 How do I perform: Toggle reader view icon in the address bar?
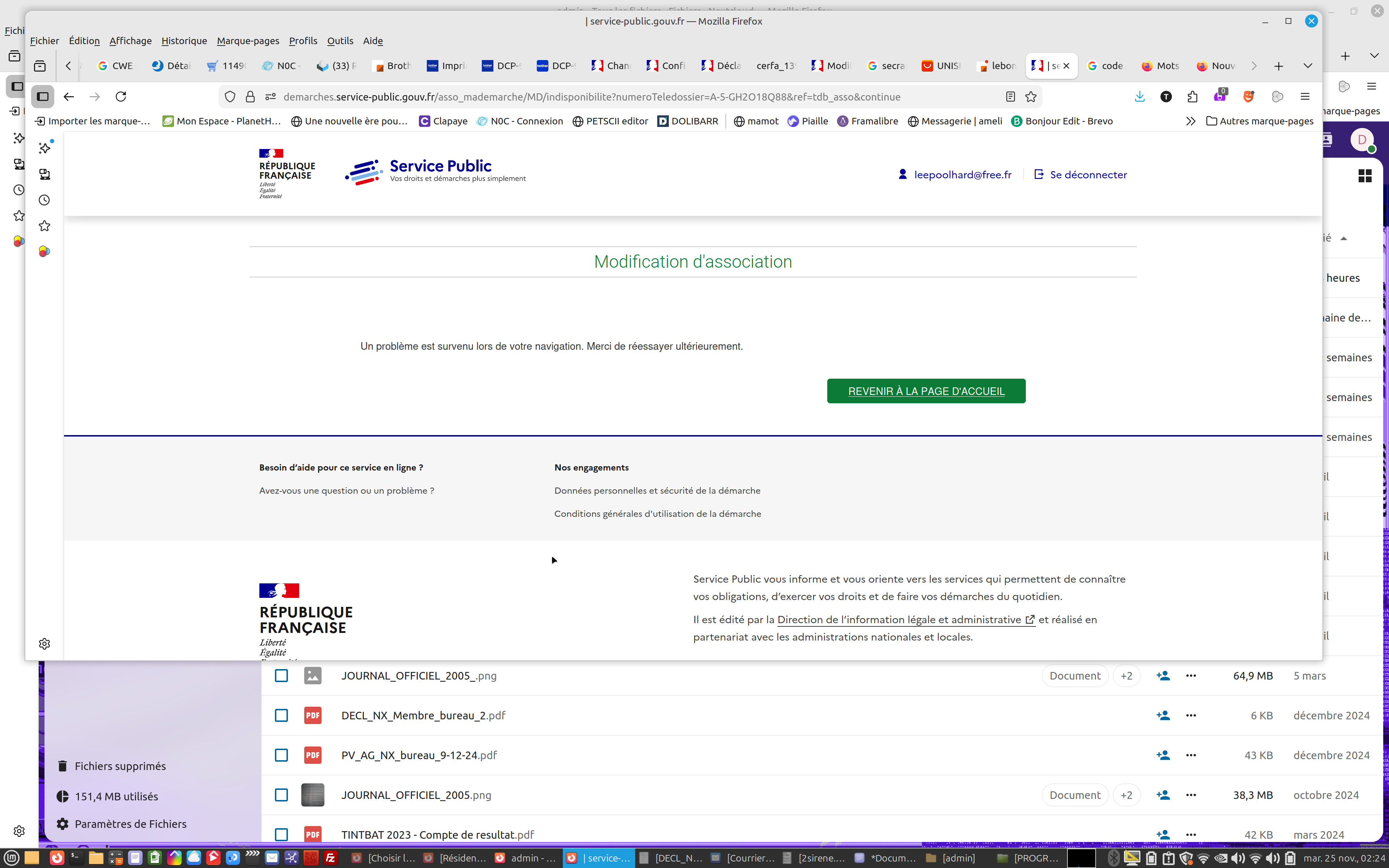1010,97
